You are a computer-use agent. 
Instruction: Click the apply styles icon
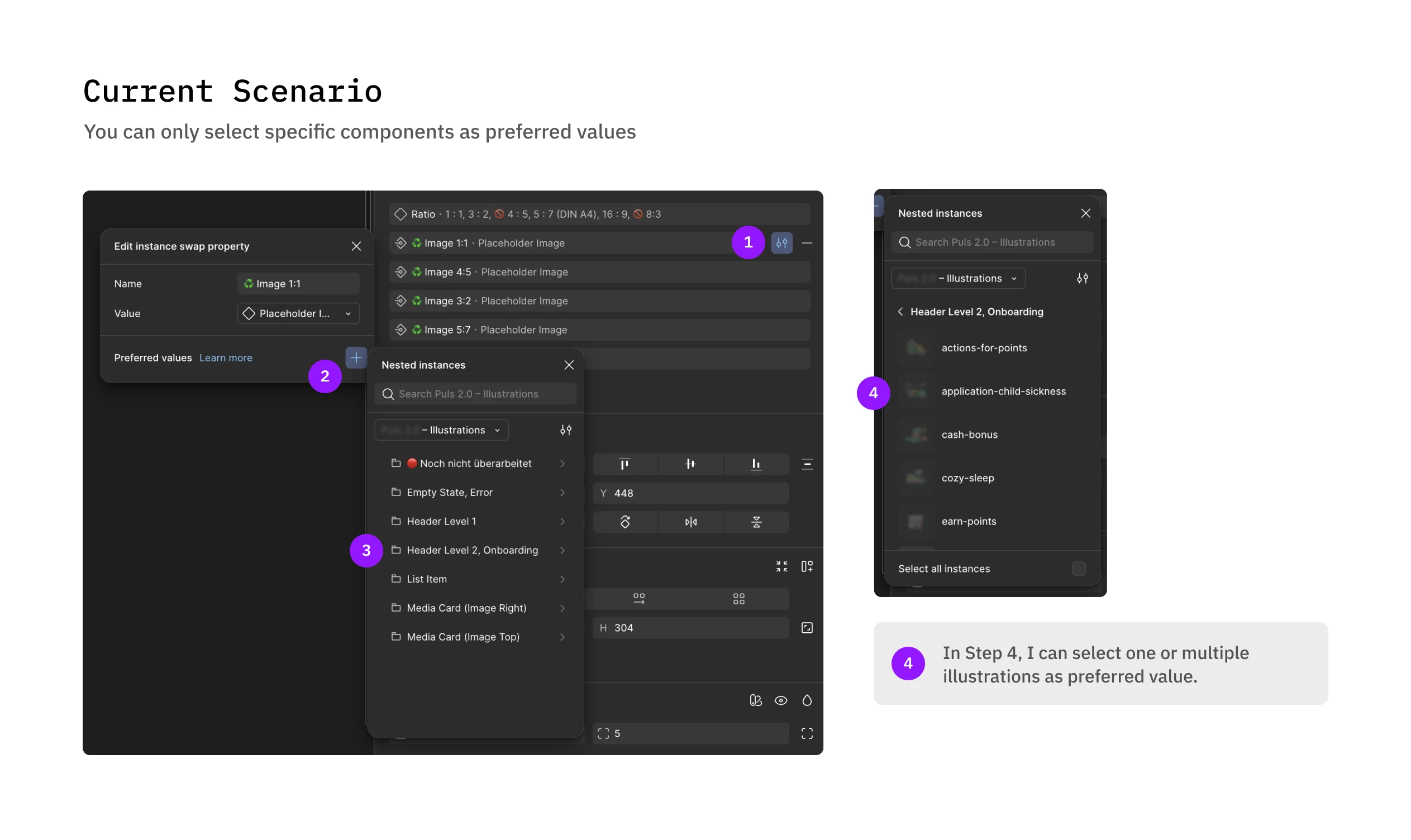[756, 701]
